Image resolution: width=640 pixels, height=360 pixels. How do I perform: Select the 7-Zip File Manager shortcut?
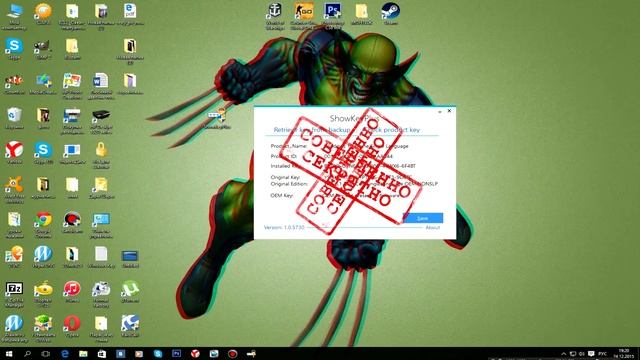coord(14,294)
